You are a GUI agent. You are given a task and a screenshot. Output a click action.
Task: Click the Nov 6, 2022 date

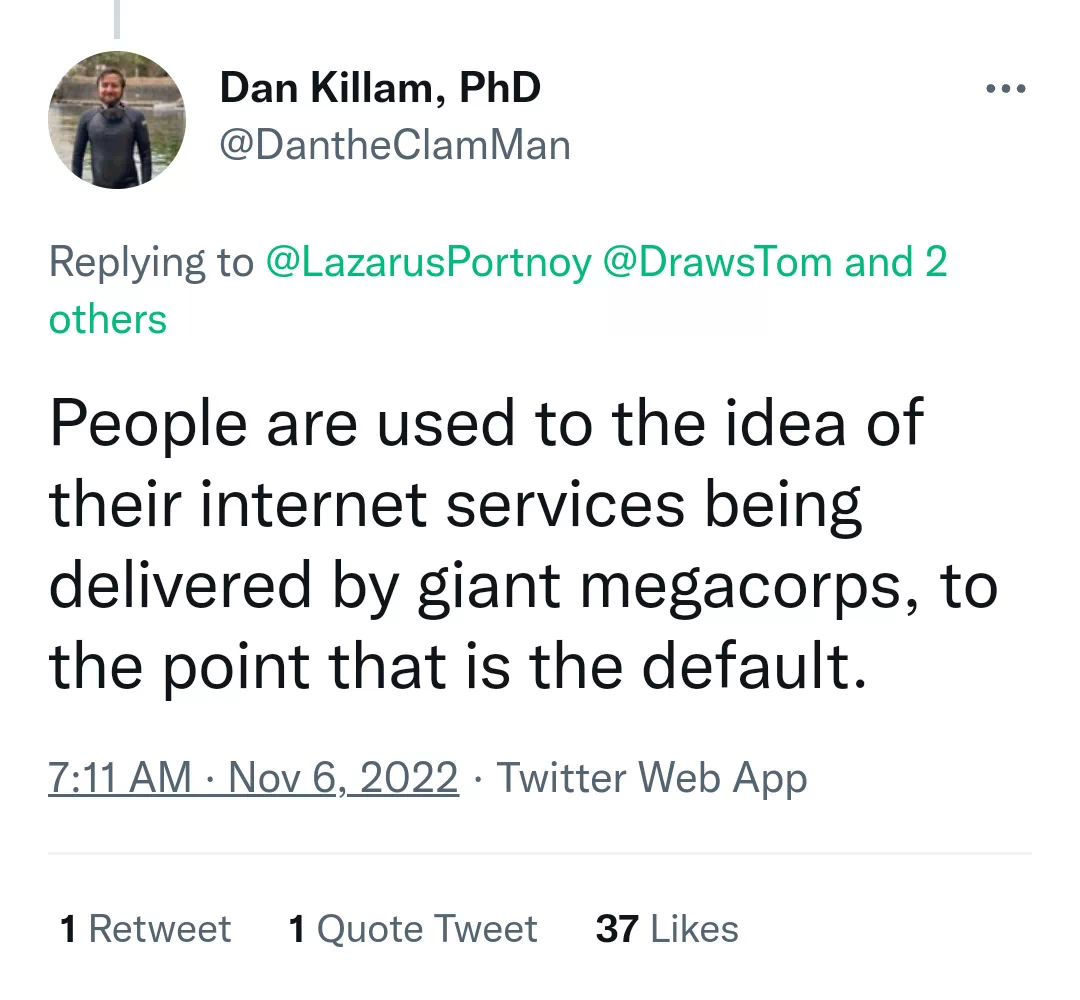pos(343,778)
